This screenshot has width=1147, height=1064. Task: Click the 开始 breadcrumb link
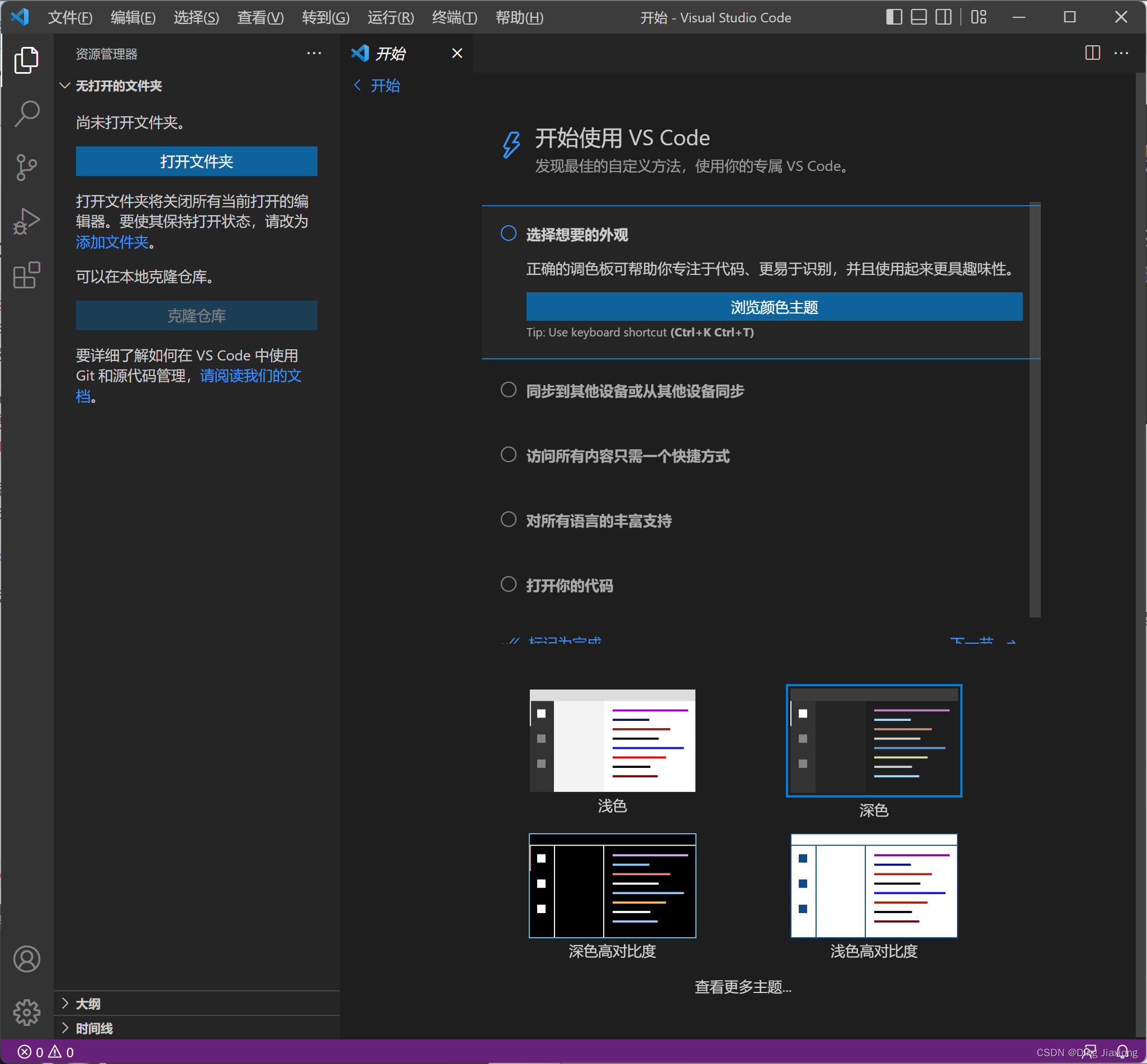coord(385,86)
